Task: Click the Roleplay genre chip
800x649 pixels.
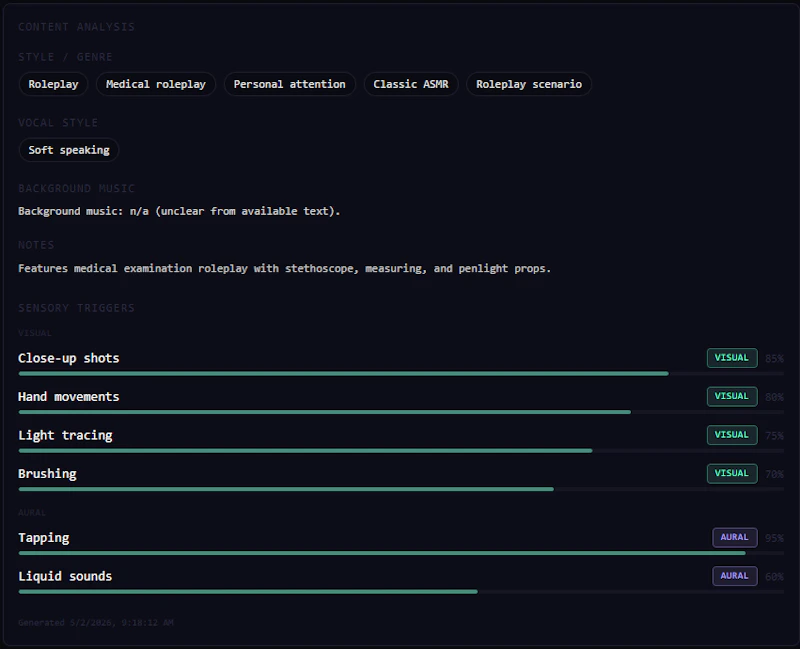Action: pyautogui.click(x=53, y=84)
